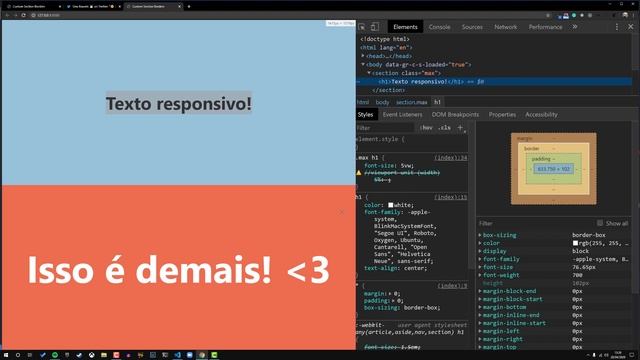Image resolution: width=640 pixels, height=360 pixels.
Task: Expand the color computed property
Action: pyautogui.click(x=480, y=243)
